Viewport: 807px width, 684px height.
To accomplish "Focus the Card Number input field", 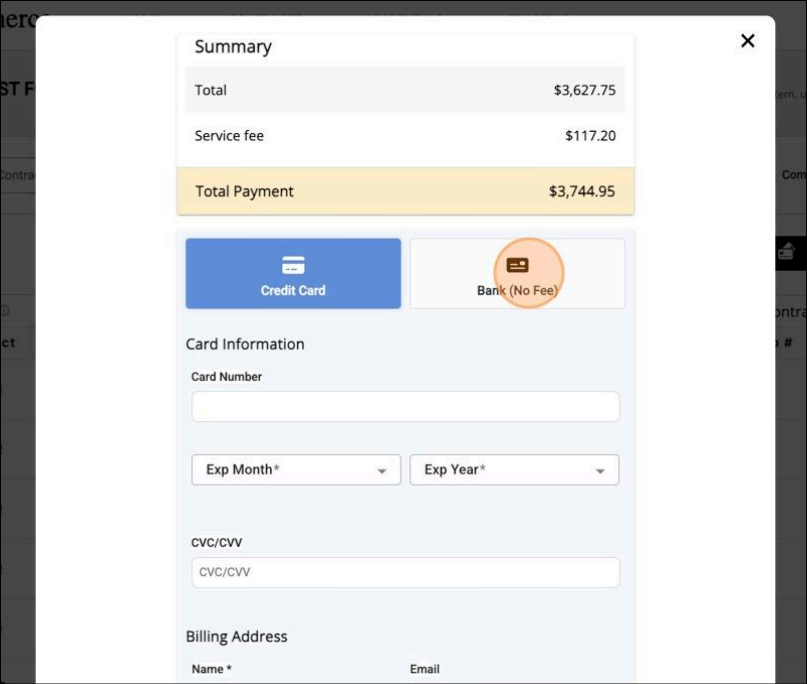I will click(x=405, y=407).
